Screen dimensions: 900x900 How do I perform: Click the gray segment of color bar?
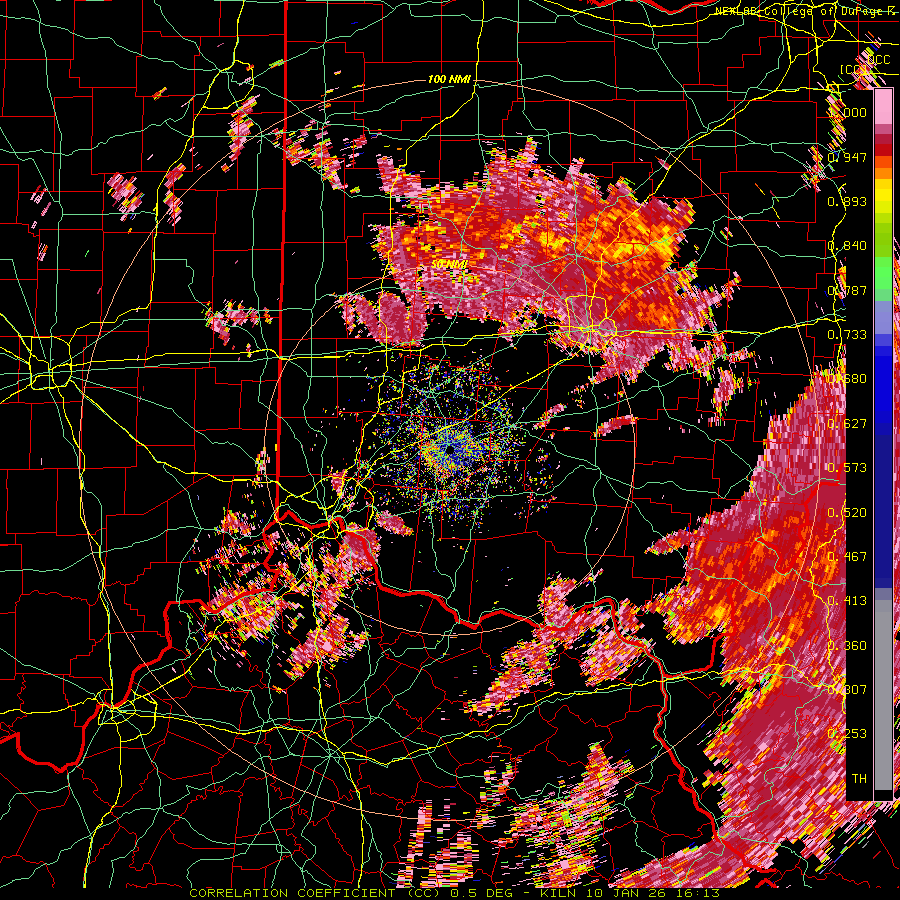coord(883,695)
